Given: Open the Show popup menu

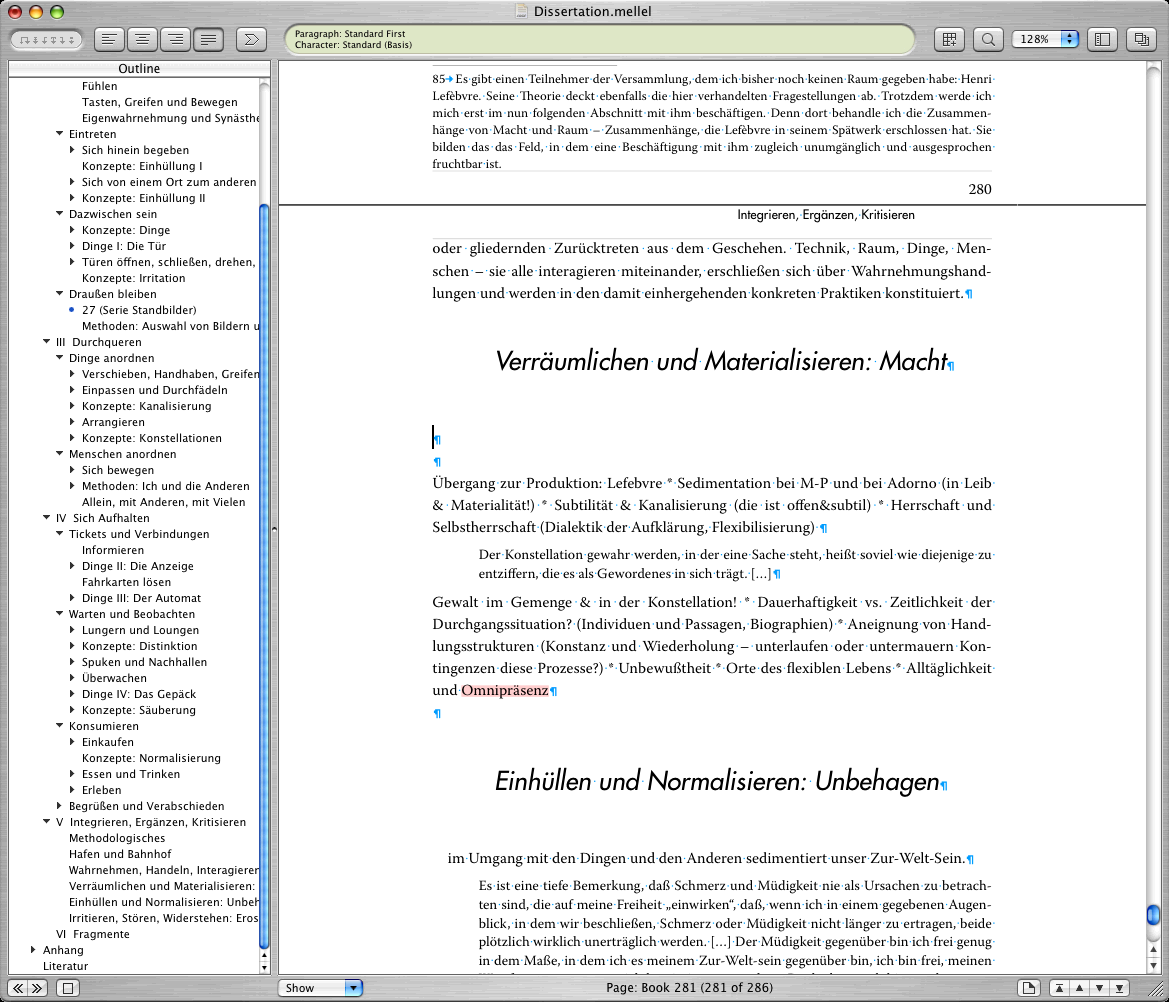Looking at the screenshot, I should pyautogui.click(x=320, y=988).
